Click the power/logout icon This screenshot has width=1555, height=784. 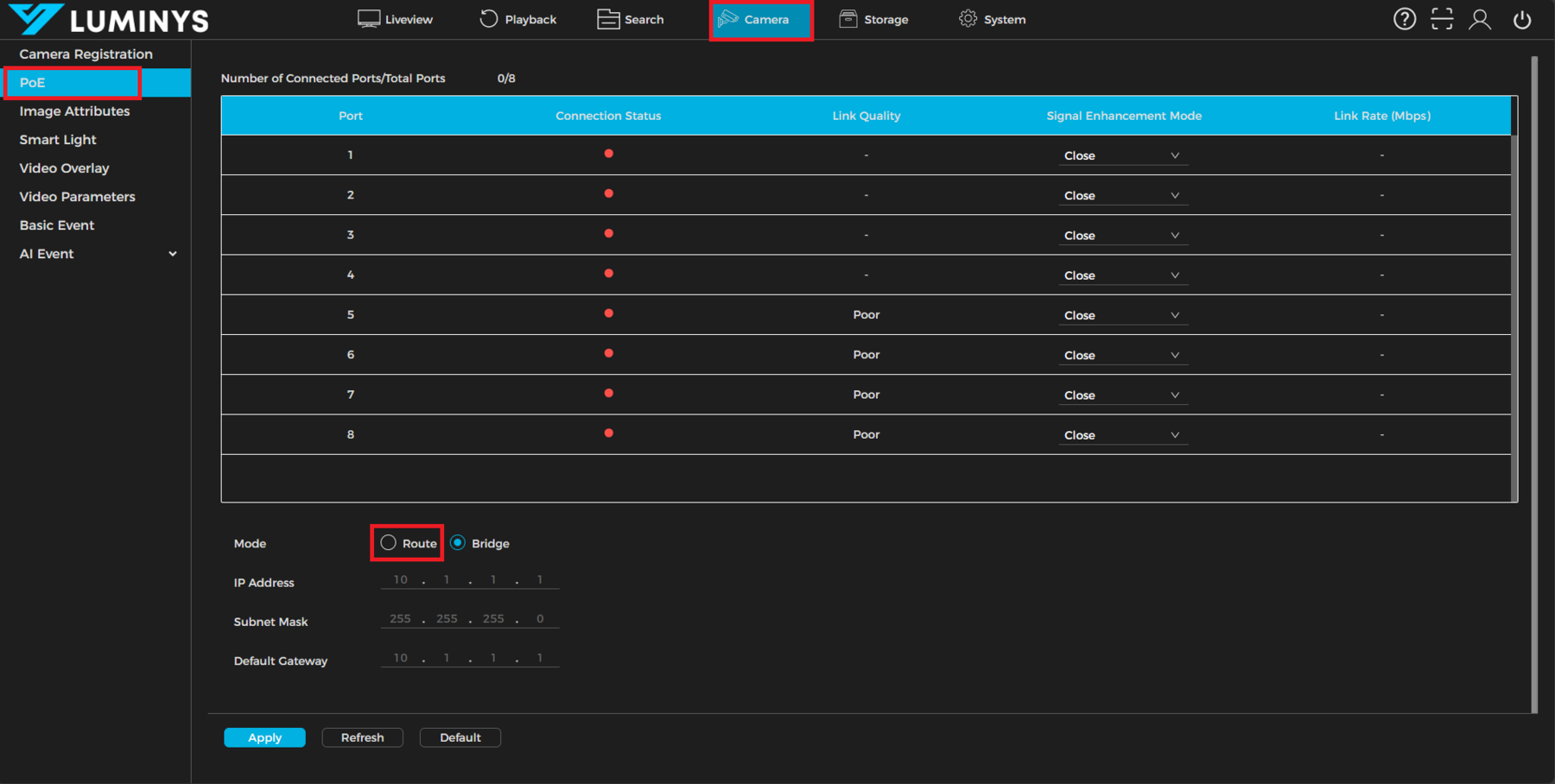point(1520,19)
